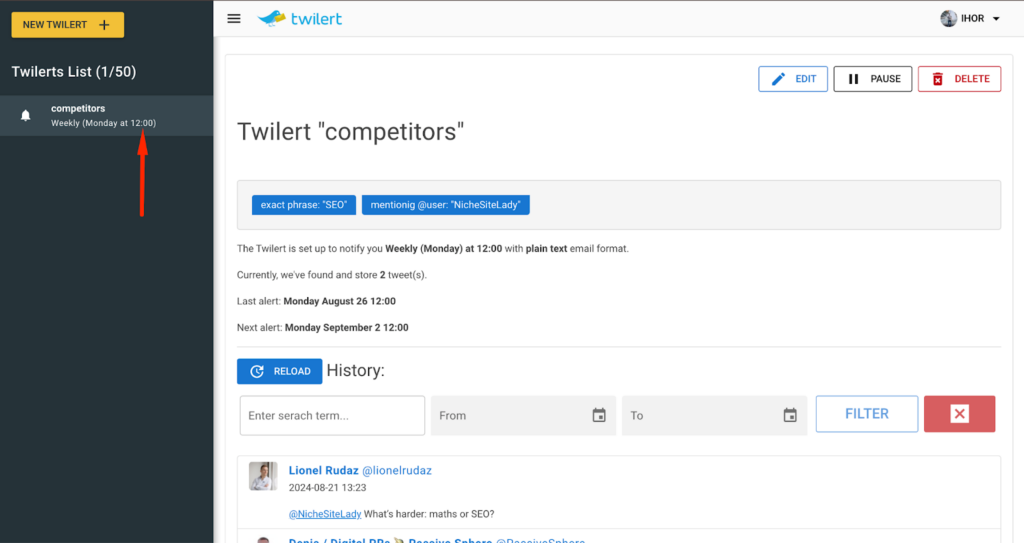Clear filters with the red X button
The image size is (1024, 543).
[x=959, y=414]
